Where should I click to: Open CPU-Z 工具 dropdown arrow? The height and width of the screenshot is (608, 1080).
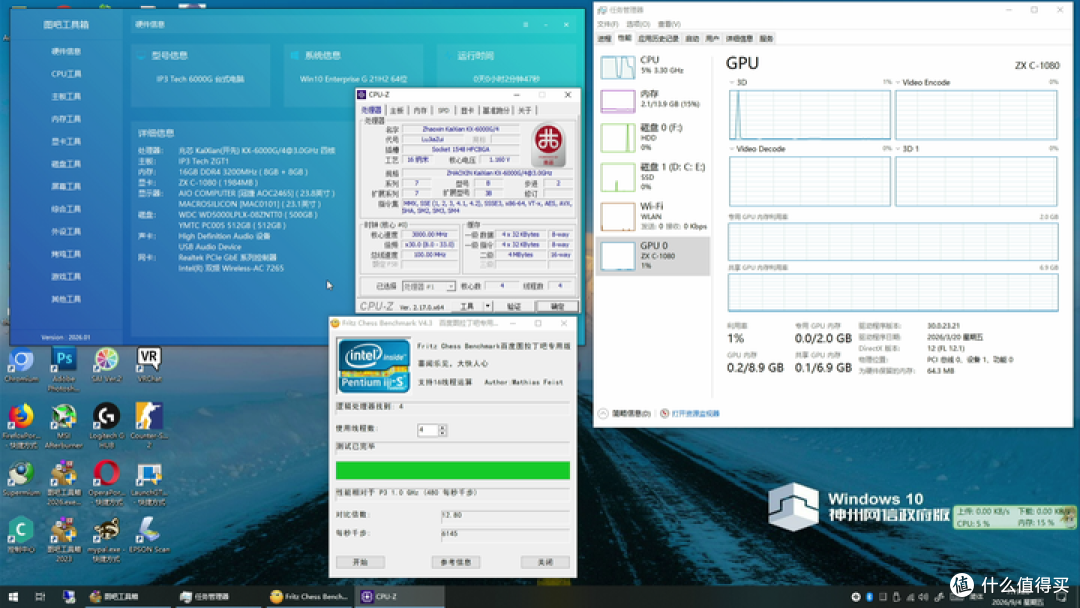(x=487, y=306)
